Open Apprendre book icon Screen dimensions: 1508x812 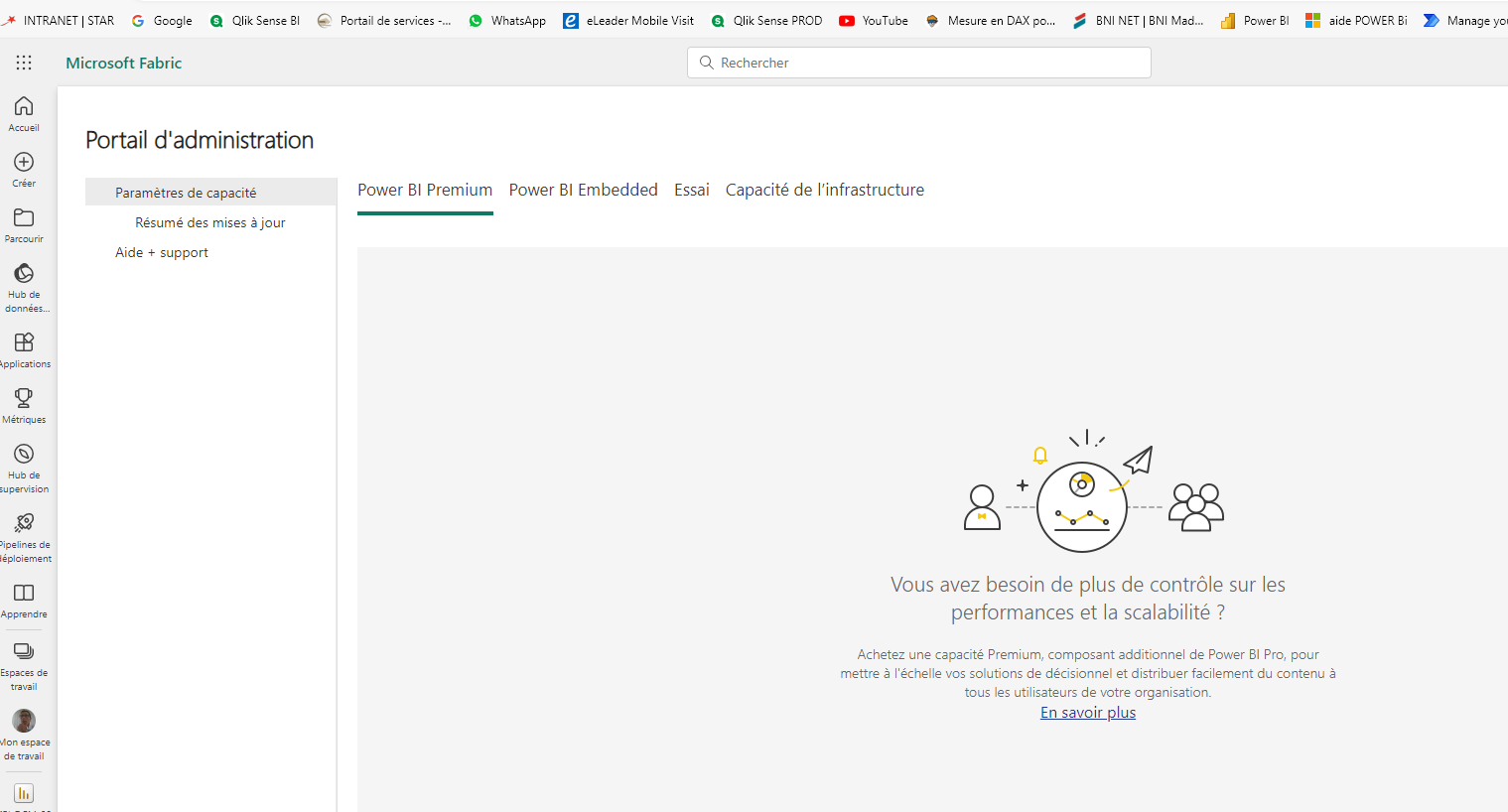tap(24, 593)
